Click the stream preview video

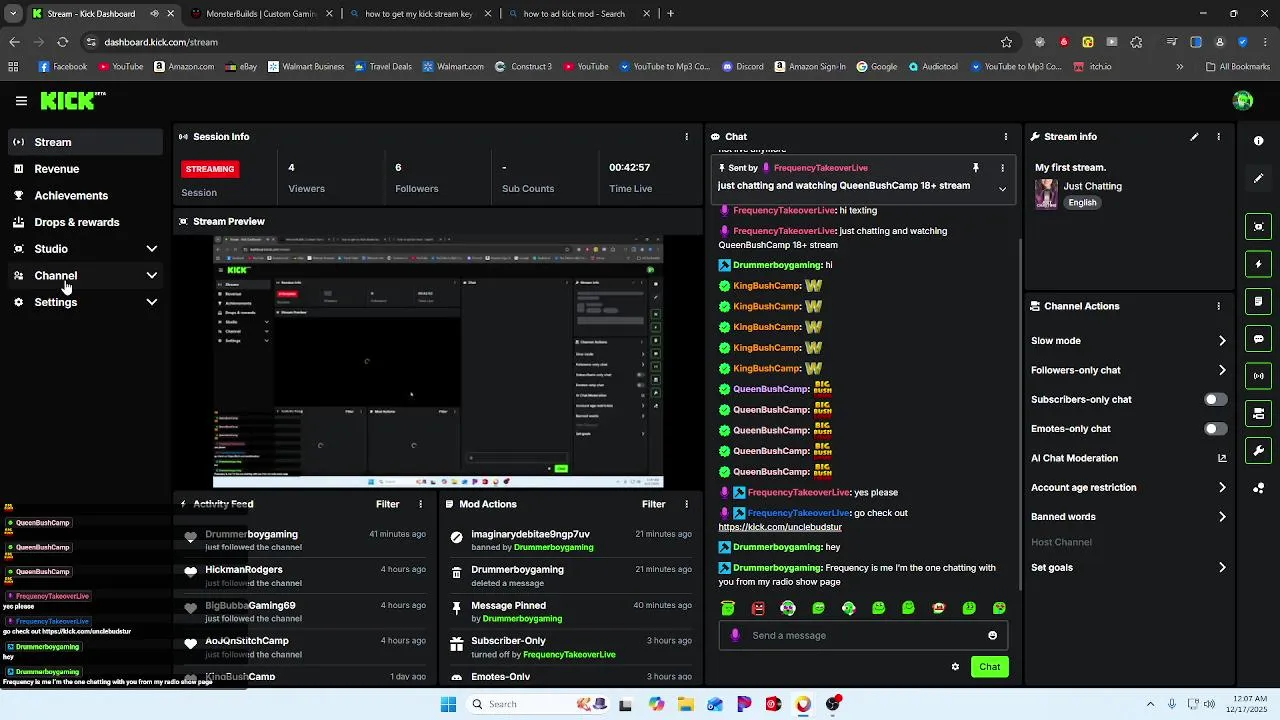(x=438, y=362)
